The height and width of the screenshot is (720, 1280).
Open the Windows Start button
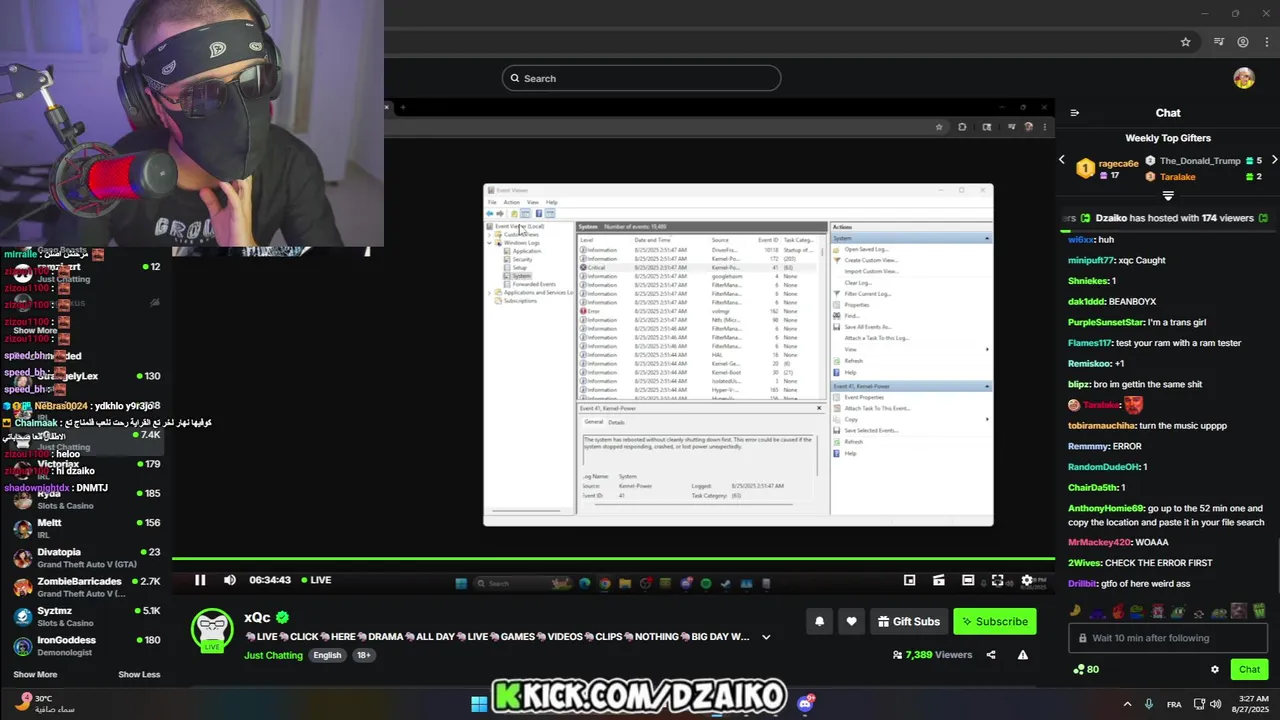pos(479,704)
